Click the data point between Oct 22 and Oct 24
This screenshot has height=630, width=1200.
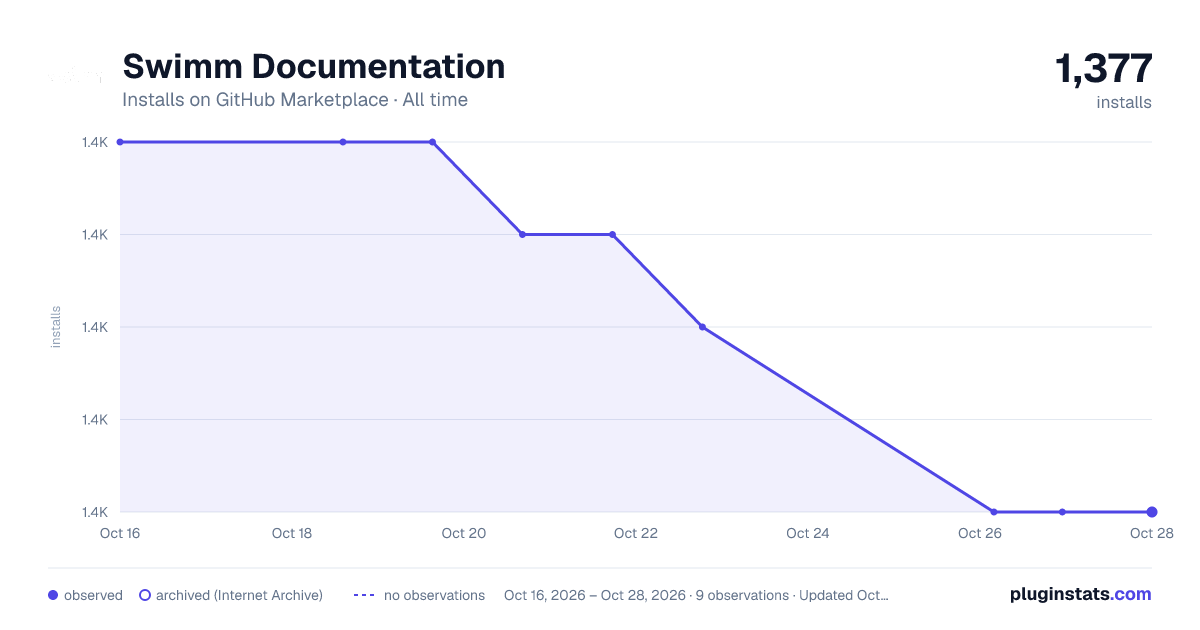702,327
